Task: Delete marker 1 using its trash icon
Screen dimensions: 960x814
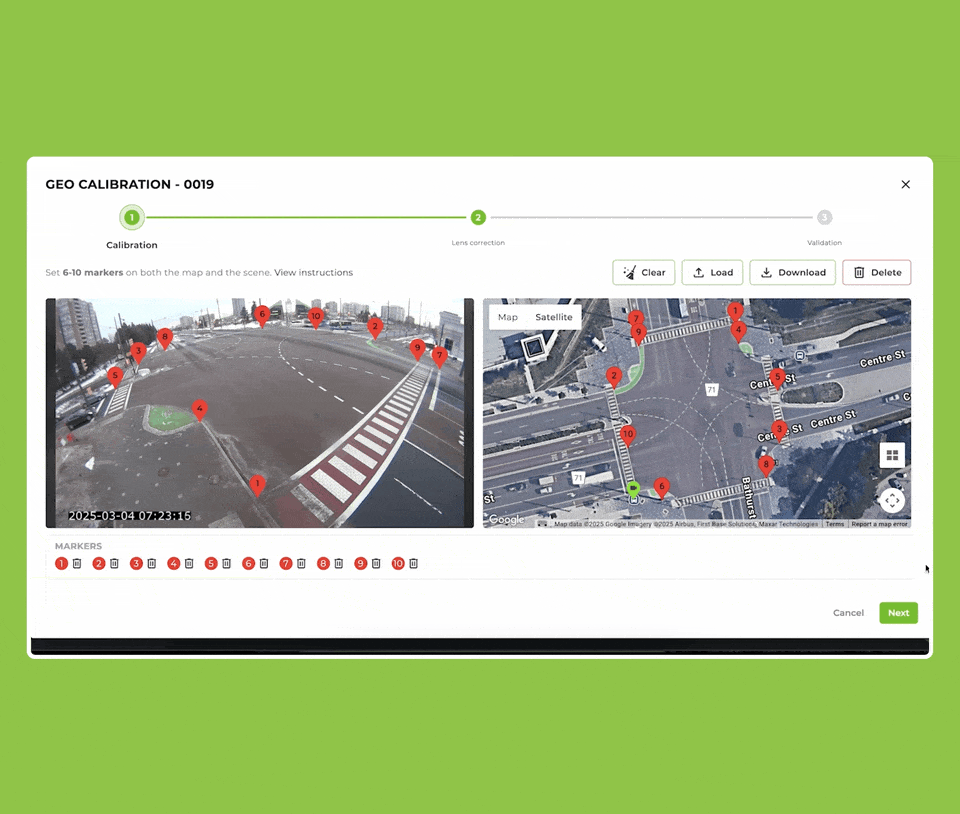Action: pyautogui.click(x=77, y=564)
